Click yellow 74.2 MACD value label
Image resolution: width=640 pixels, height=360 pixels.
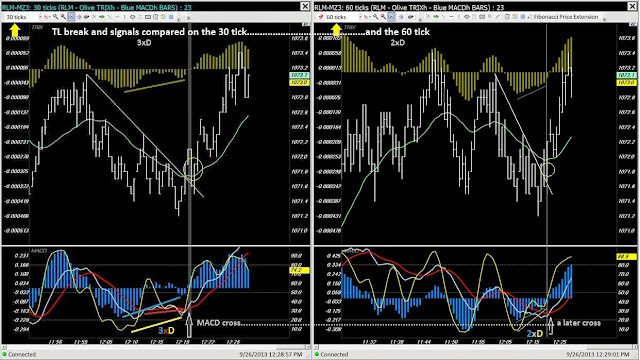(300, 270)
